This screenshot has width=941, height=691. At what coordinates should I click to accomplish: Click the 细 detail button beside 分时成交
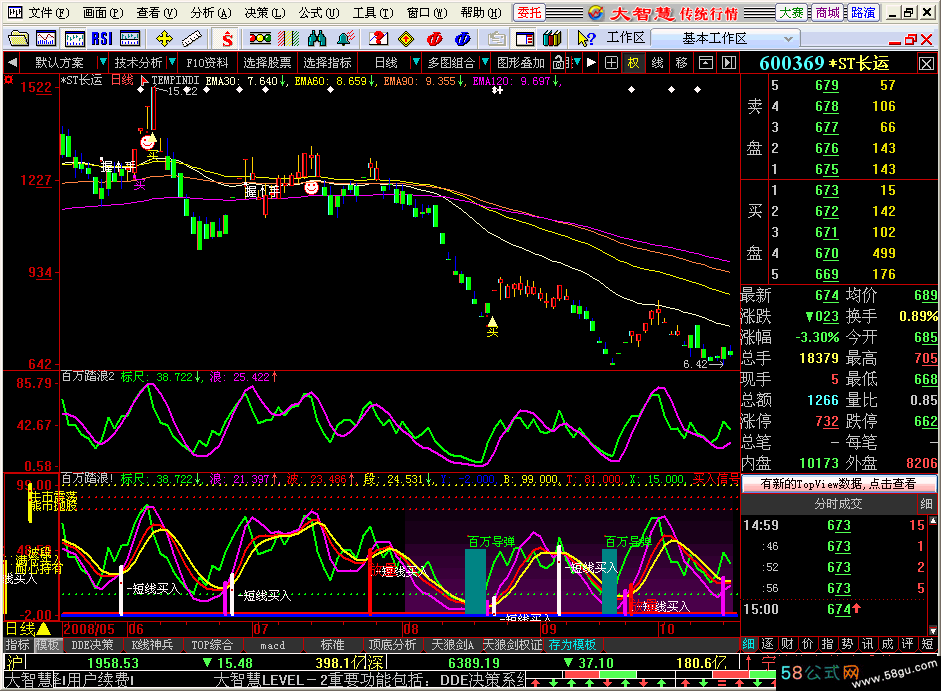coord(926,504)
